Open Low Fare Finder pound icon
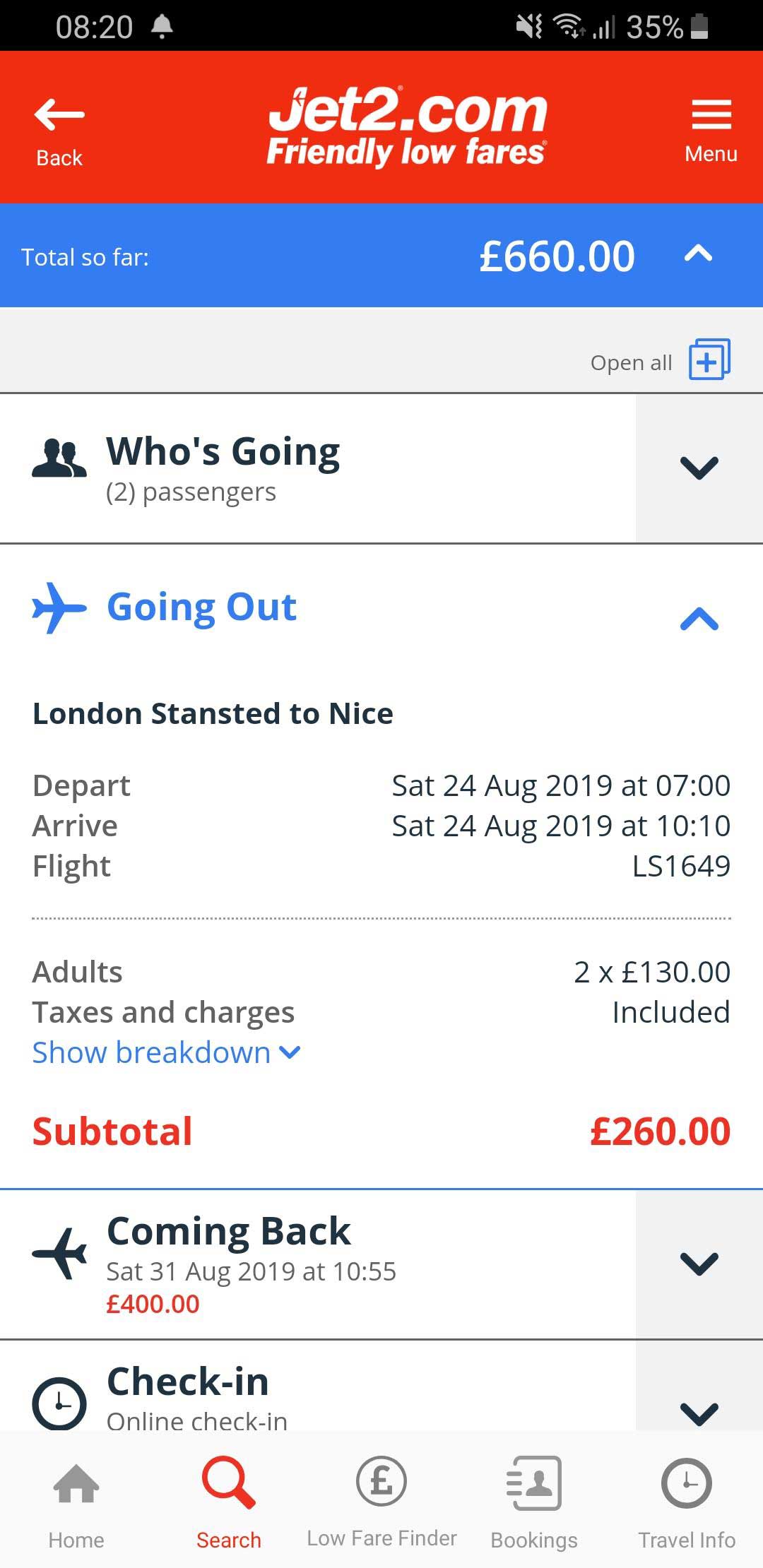Image resolution: width=763 pixels, height=1568 pixels. [x=381, y=1481]
